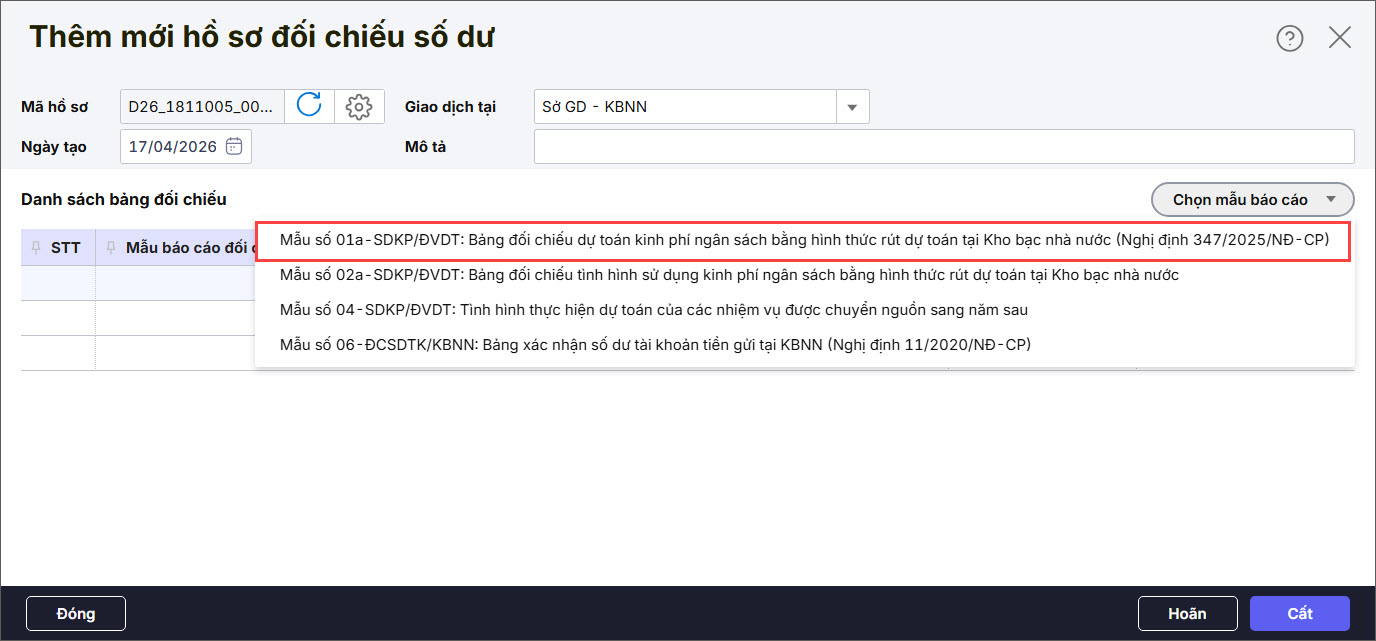Focus the Mô tả text field
This screenshot has height=641, width=1376.
[943, 146]
